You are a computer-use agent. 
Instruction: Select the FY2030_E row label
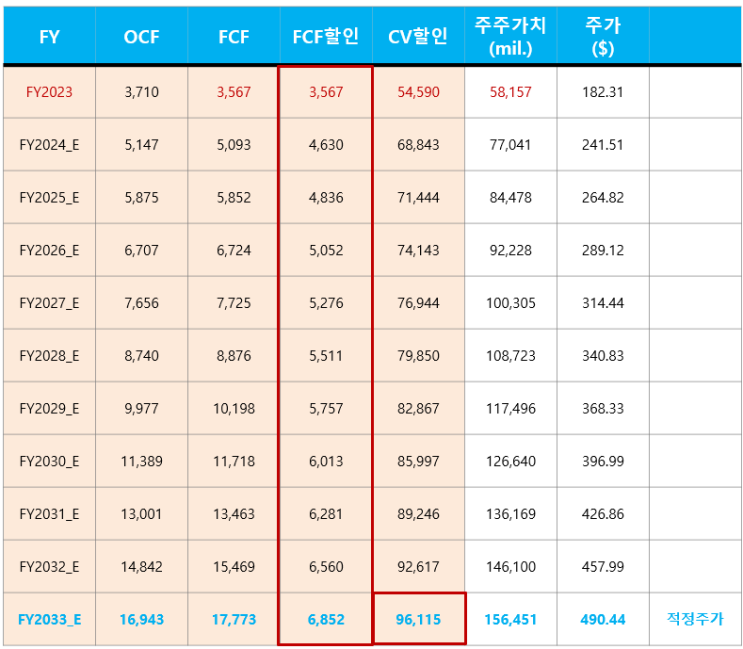click(49, 461)
